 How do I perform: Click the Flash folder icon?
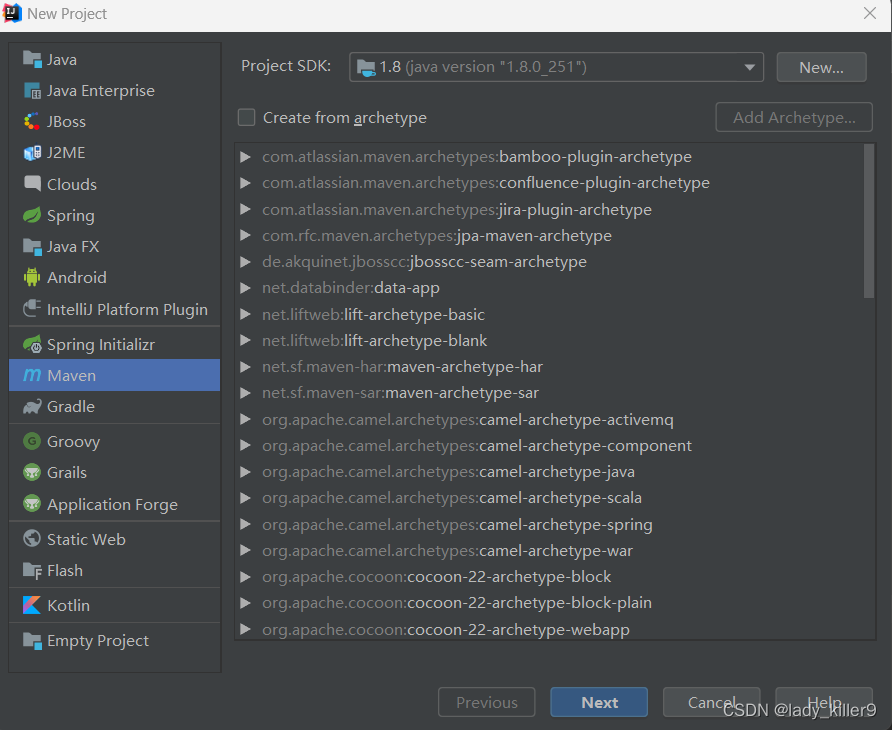(32, 570)
